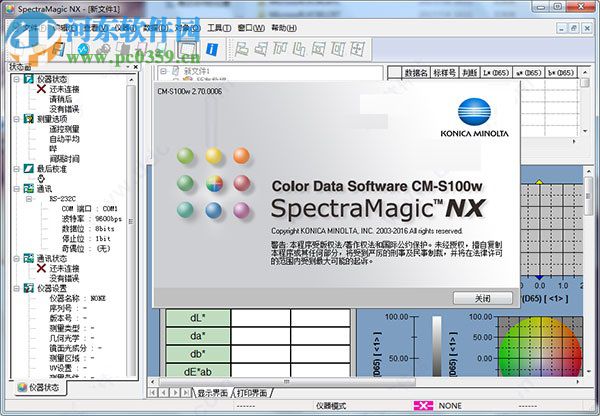600x416 pixels.
Task: Click the '数据位 : 8bits' tree row
Action: click(x=88, y=228)
